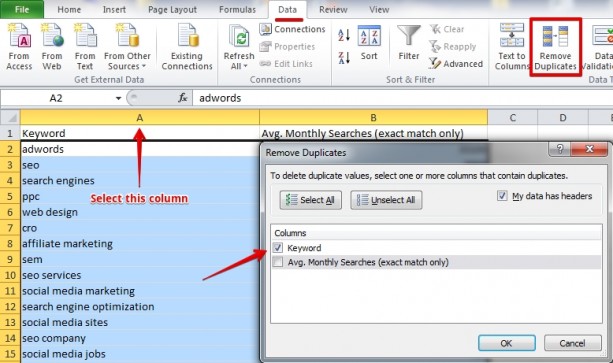
Task: Select column C header
Action: pos(513,118)
